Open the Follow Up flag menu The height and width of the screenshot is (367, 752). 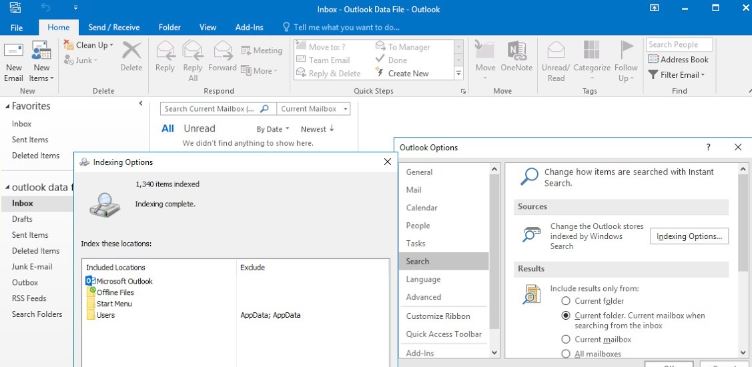(625, 61)
